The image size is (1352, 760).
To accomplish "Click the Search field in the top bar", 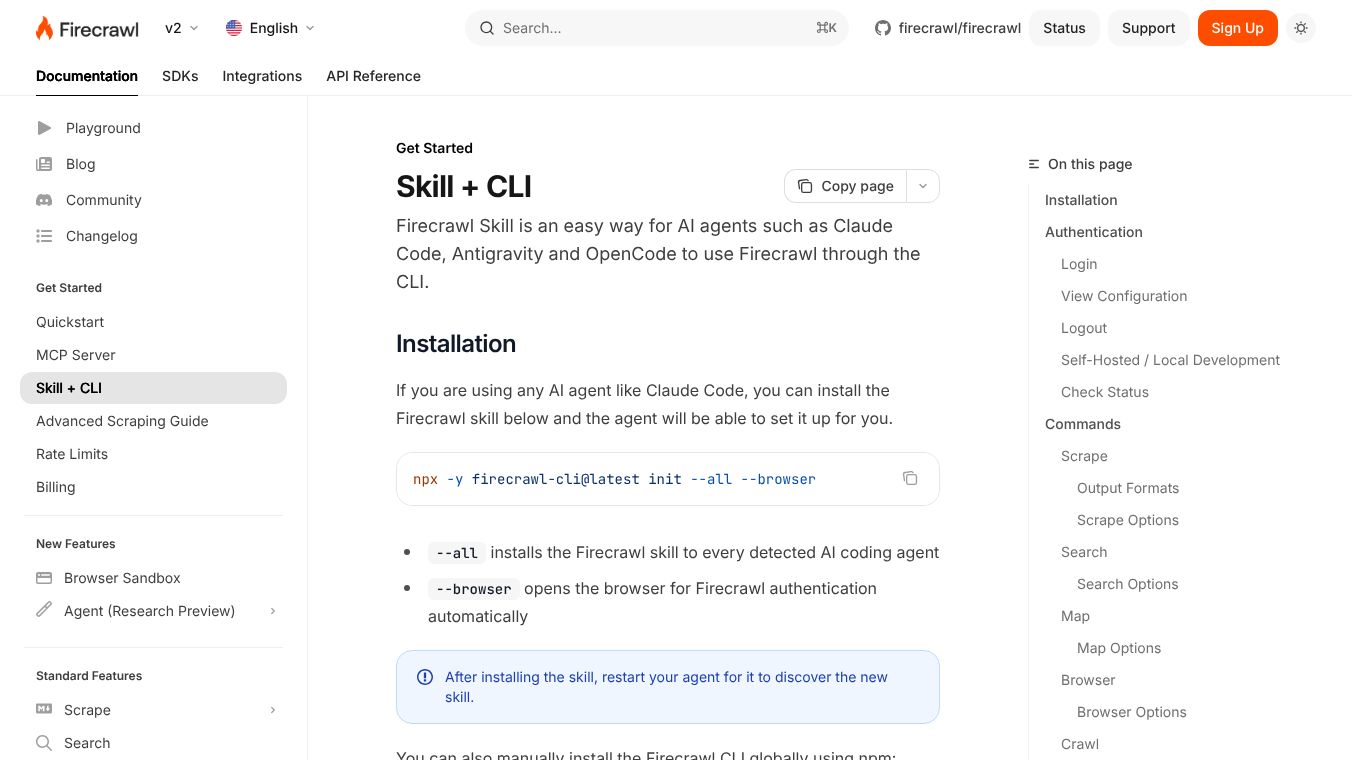I will [x=656, y=28].
